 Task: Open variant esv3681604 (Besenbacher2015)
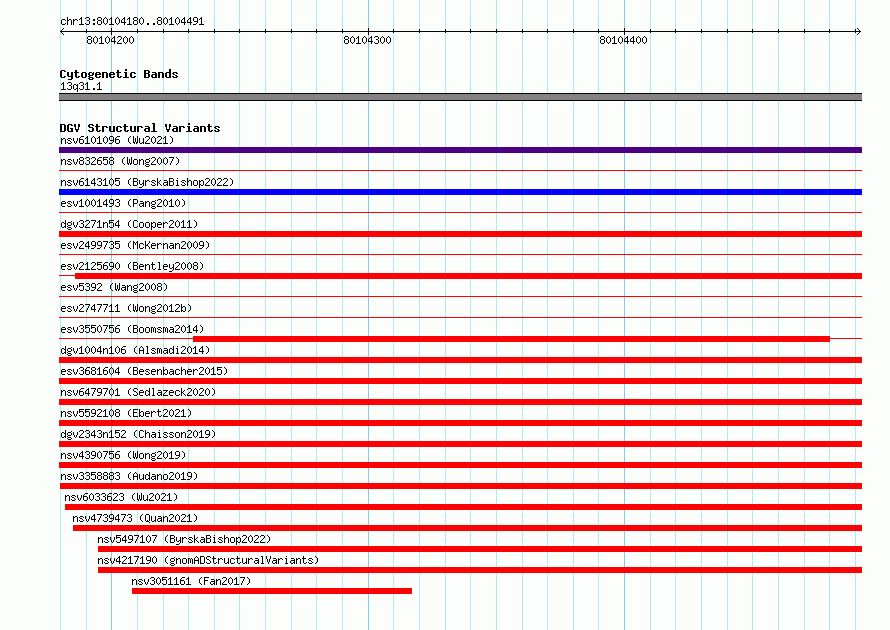144,371
